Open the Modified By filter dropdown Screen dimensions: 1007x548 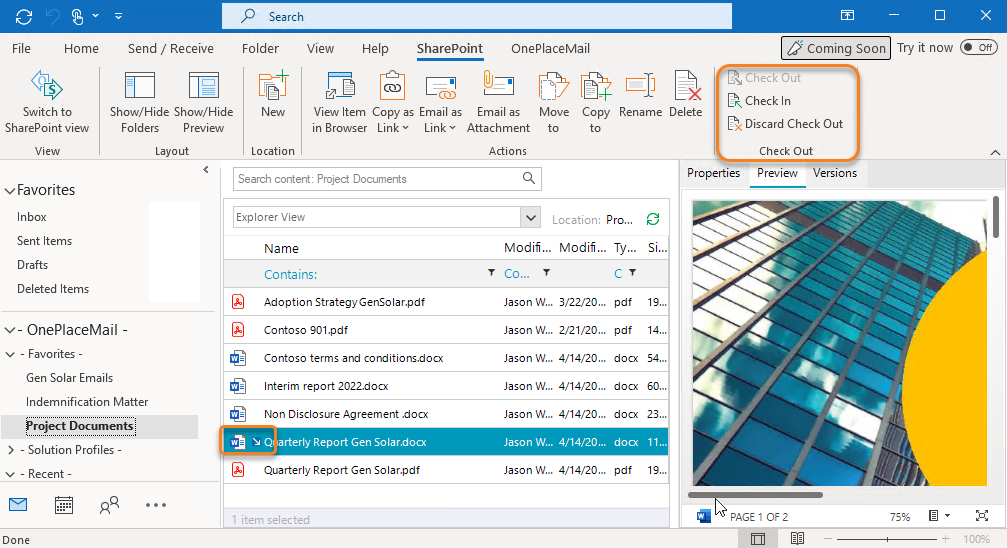(x=547, y=273)
